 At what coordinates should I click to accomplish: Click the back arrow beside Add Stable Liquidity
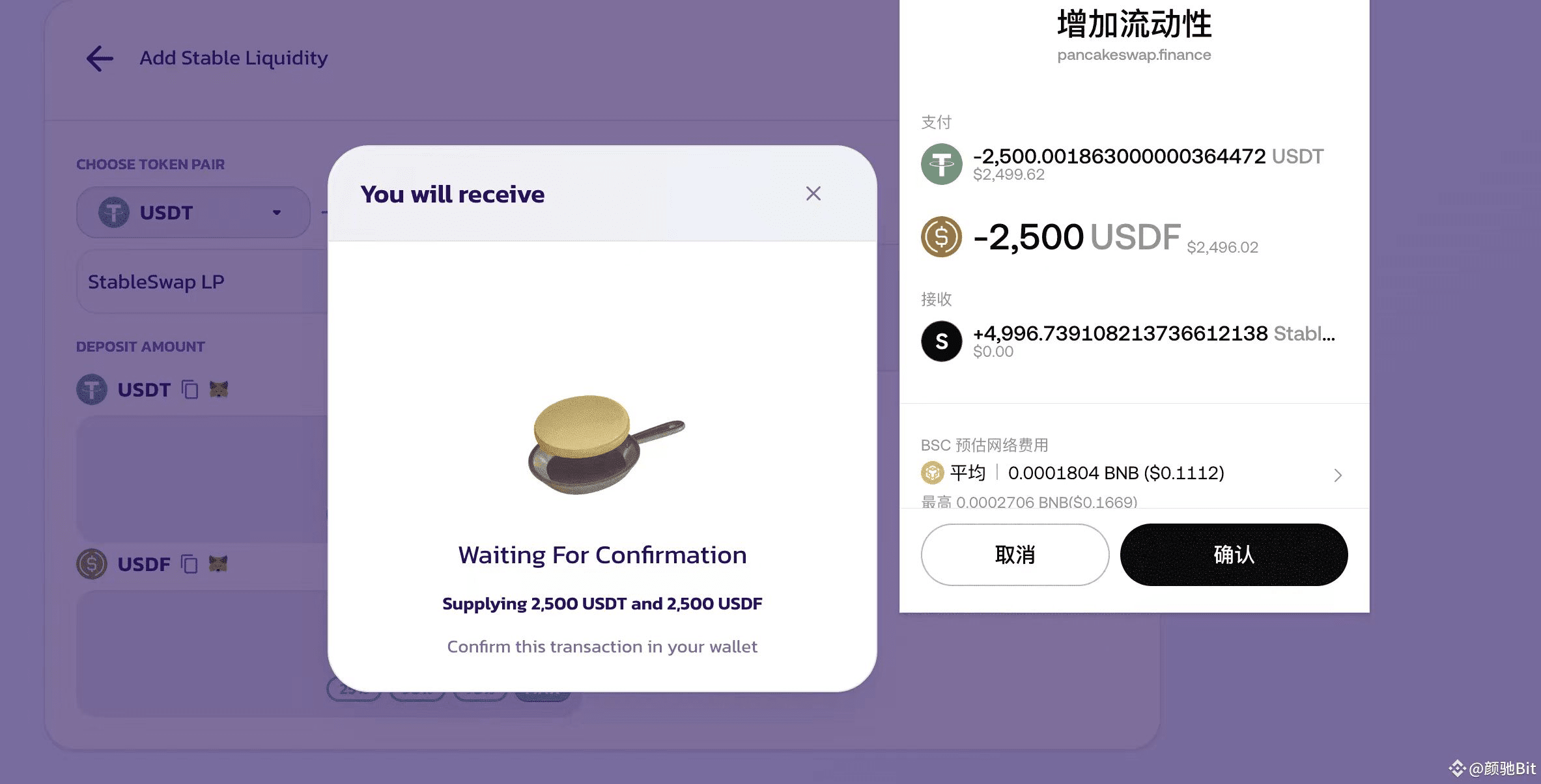pyautogui.click(x=100, y=59)
